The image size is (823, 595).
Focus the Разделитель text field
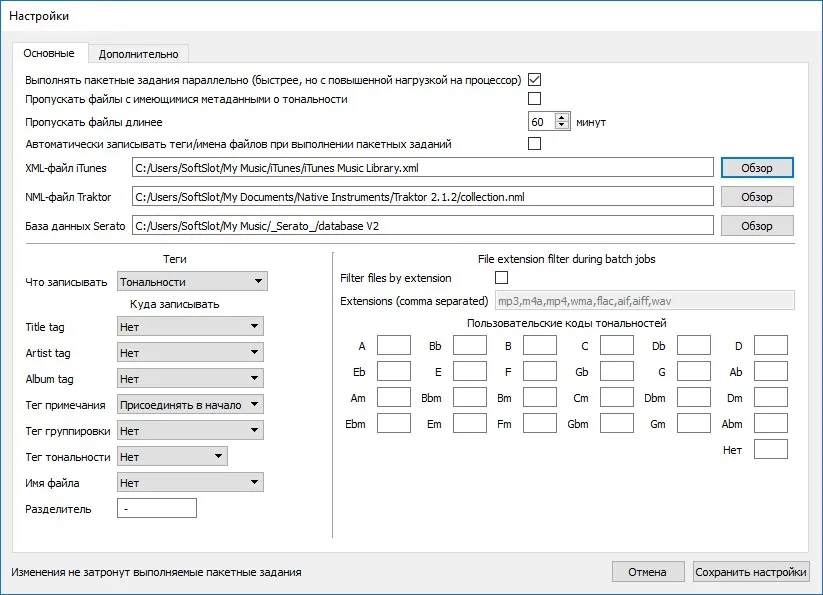[157, 508]
